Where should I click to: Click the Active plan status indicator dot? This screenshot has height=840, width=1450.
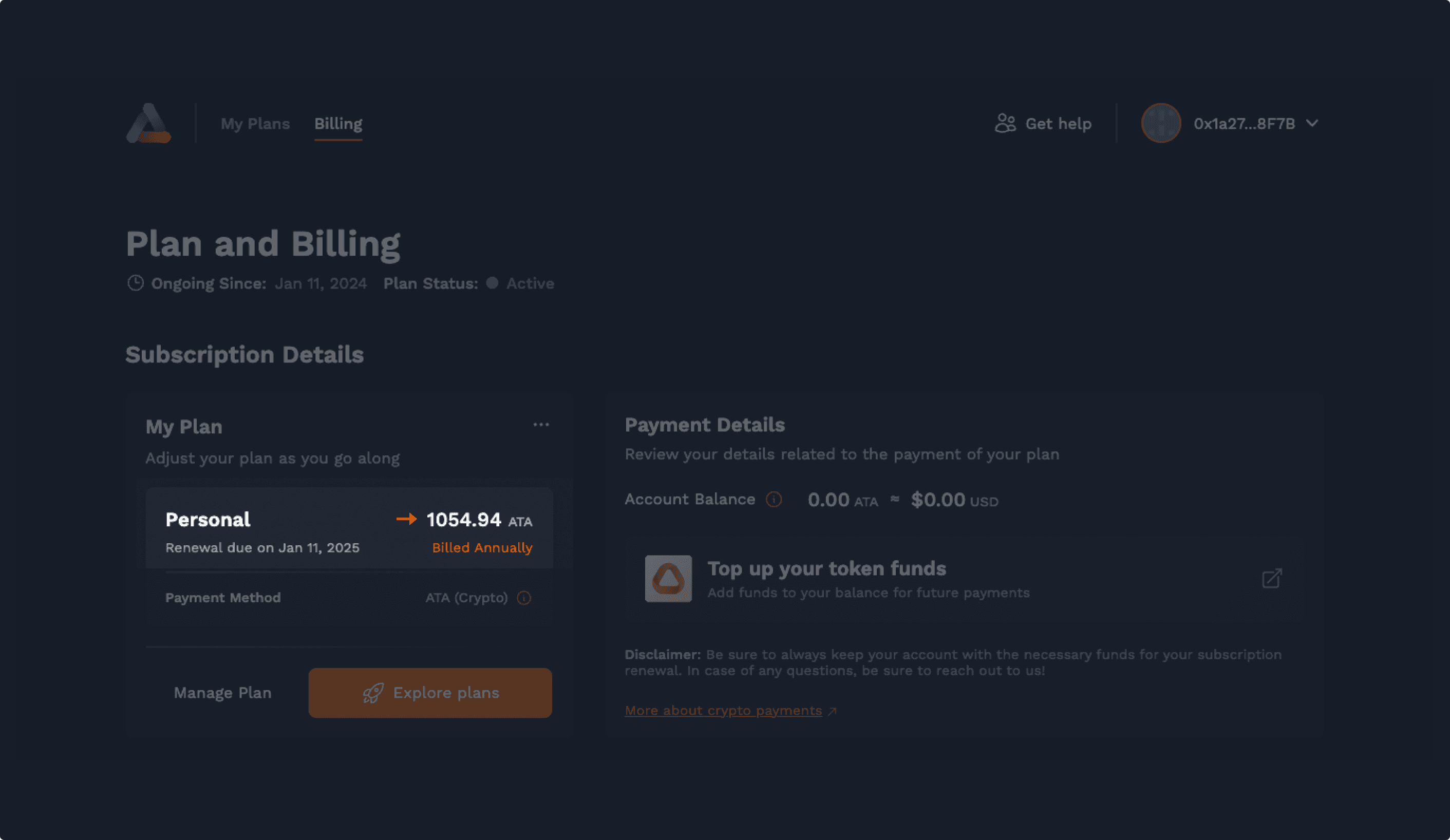pos(492,283)
